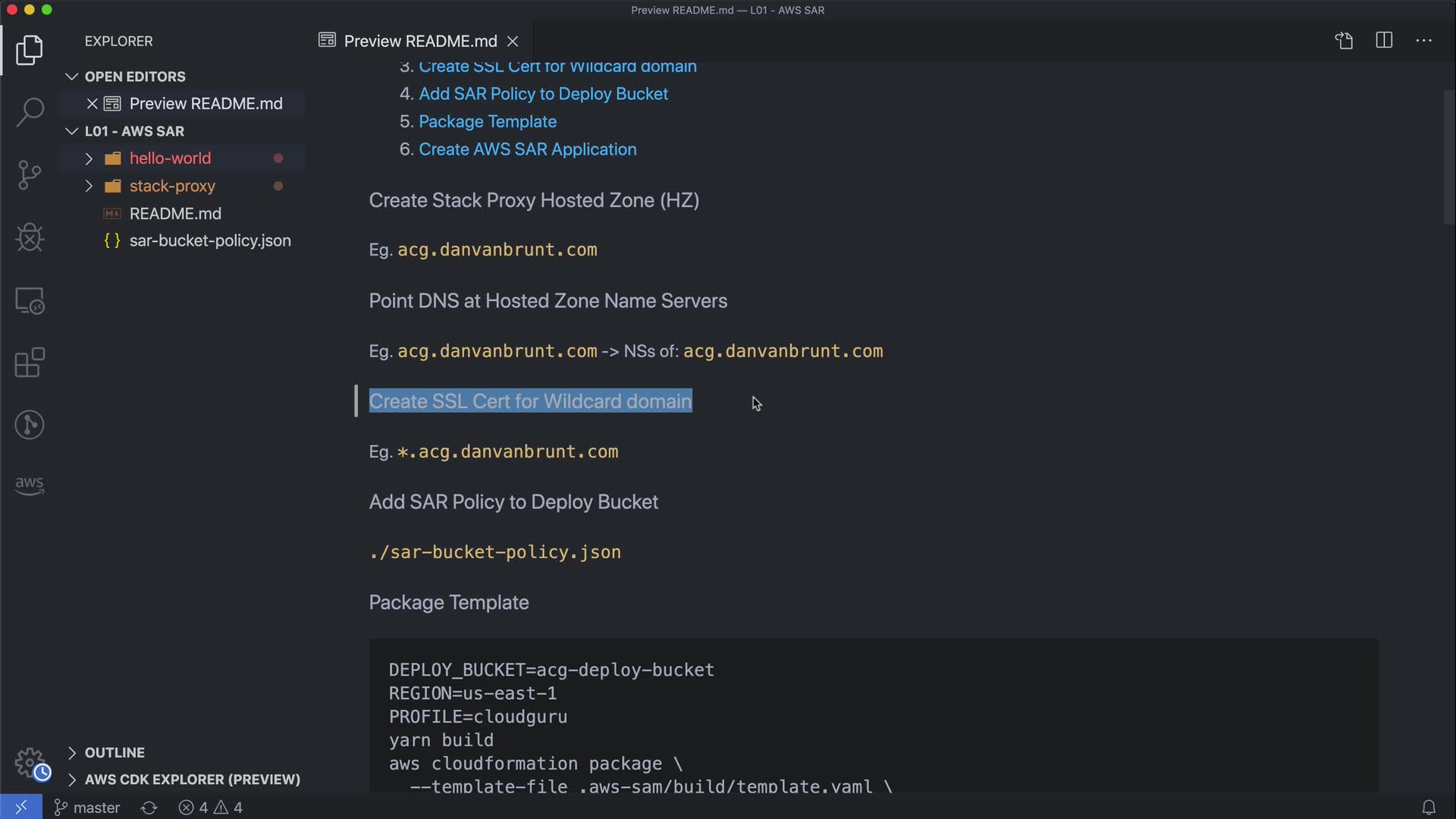
Task: Click the Show Source icon in editor toolbar
Action: tap(1344, 41)
